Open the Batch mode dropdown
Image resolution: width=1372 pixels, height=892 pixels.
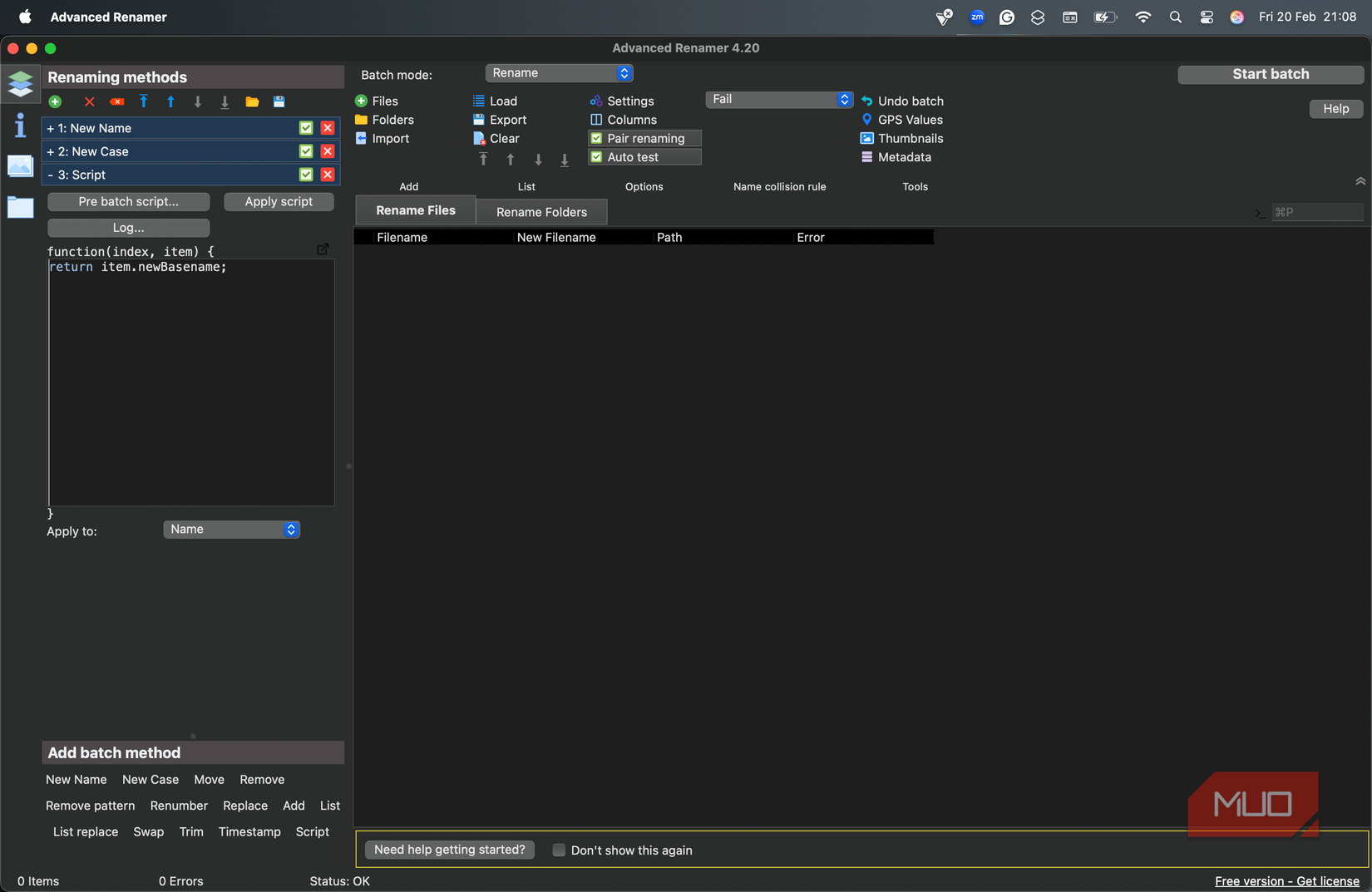[x=559, y=73]
